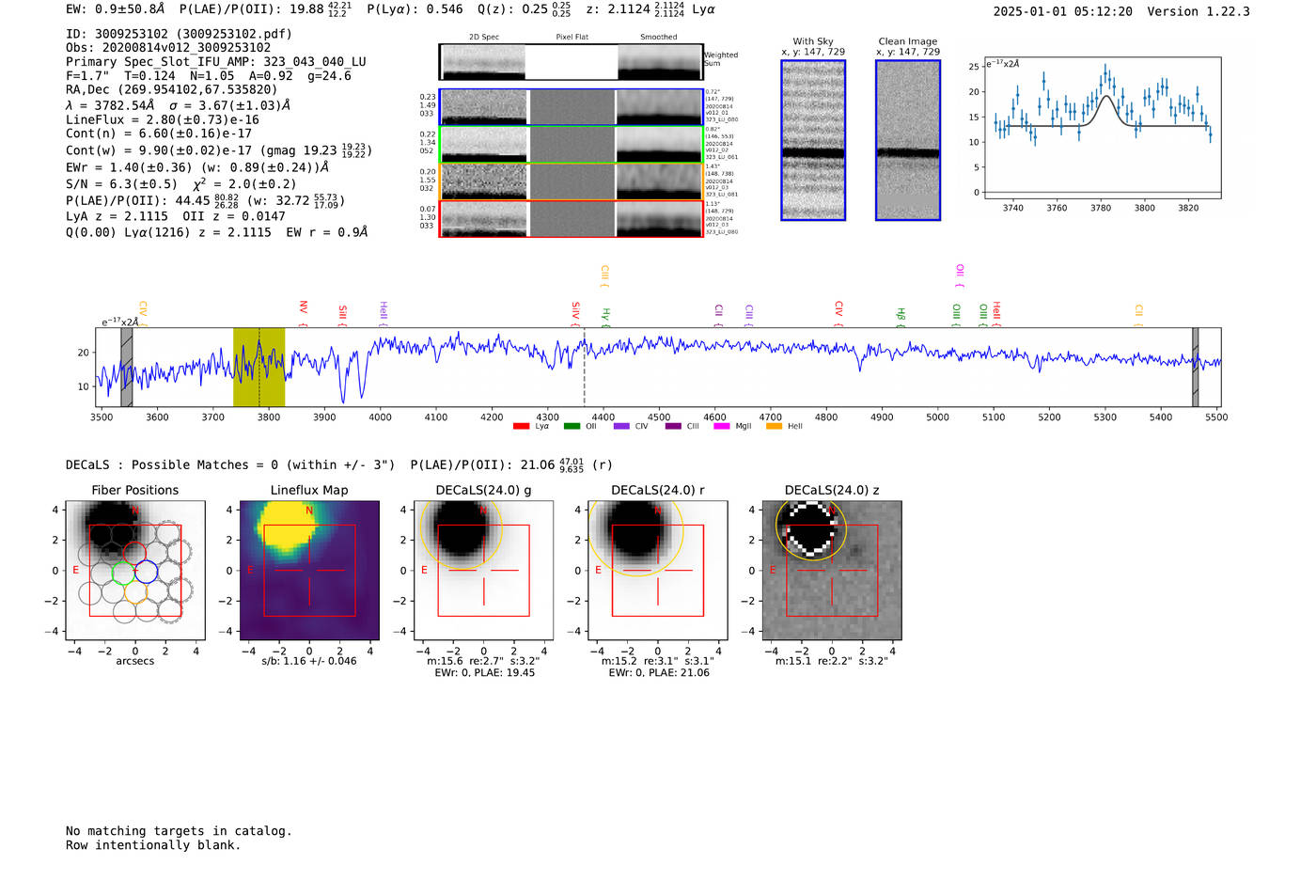Click the dark purple CIII legend swatch
This screenshot has height=896, width=1316.
click(672, 426)
